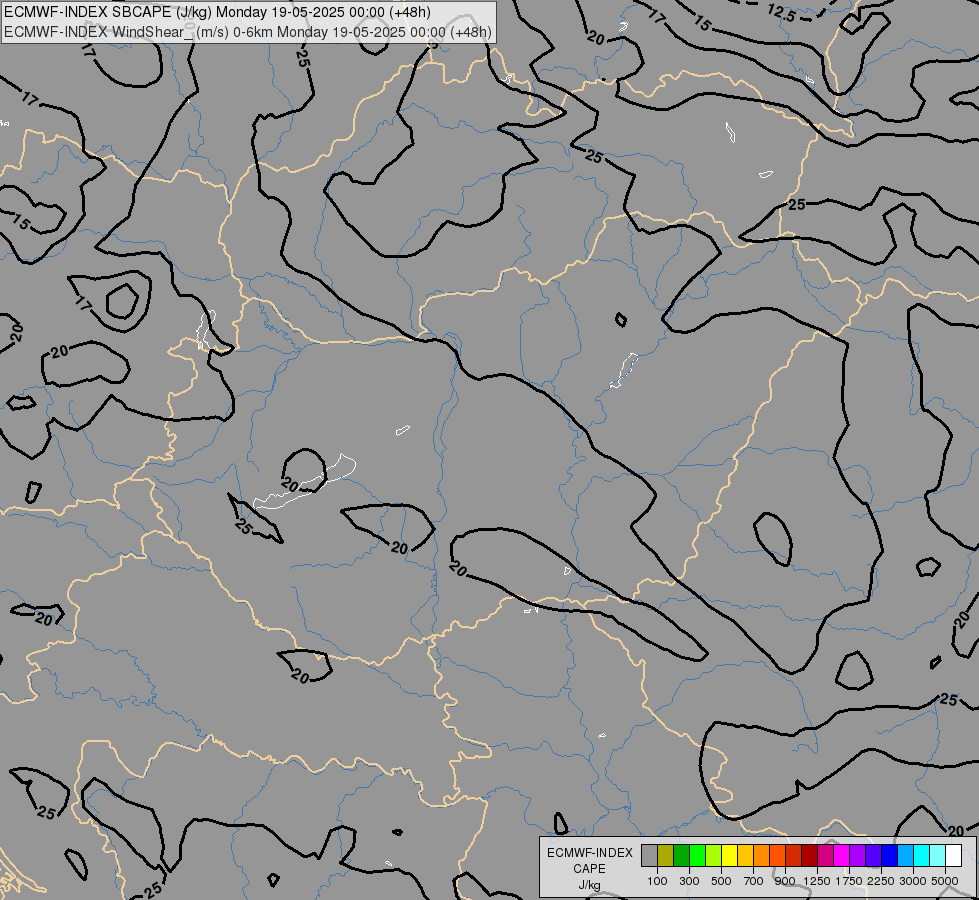979x900 pixels.
Task: Click the '3000' legend value
Action: coord(913,881)
